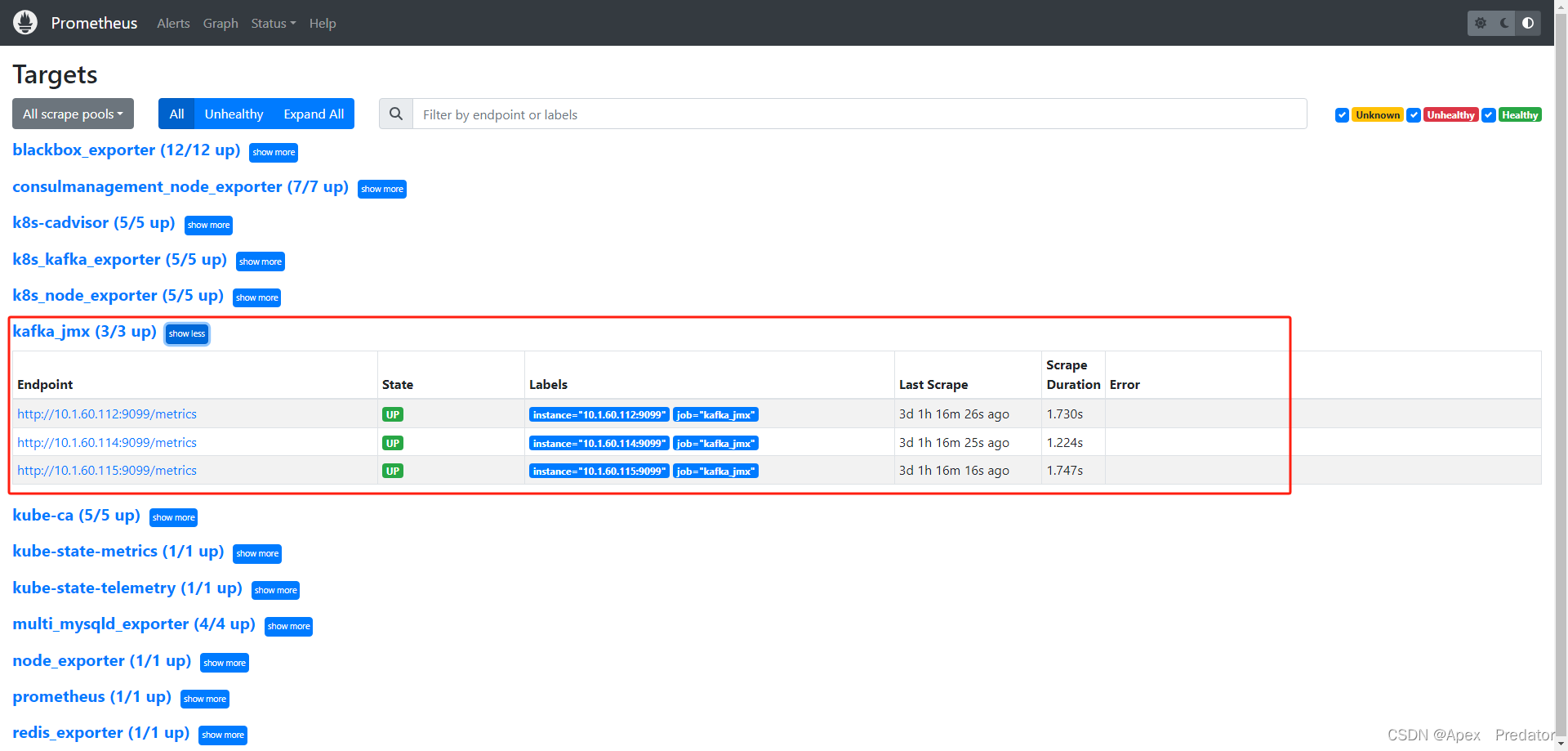This screenshot has height=751, width=1568.
Task: Click the kafka_jmx (3/3 up) heading
Action: (84, 331)
